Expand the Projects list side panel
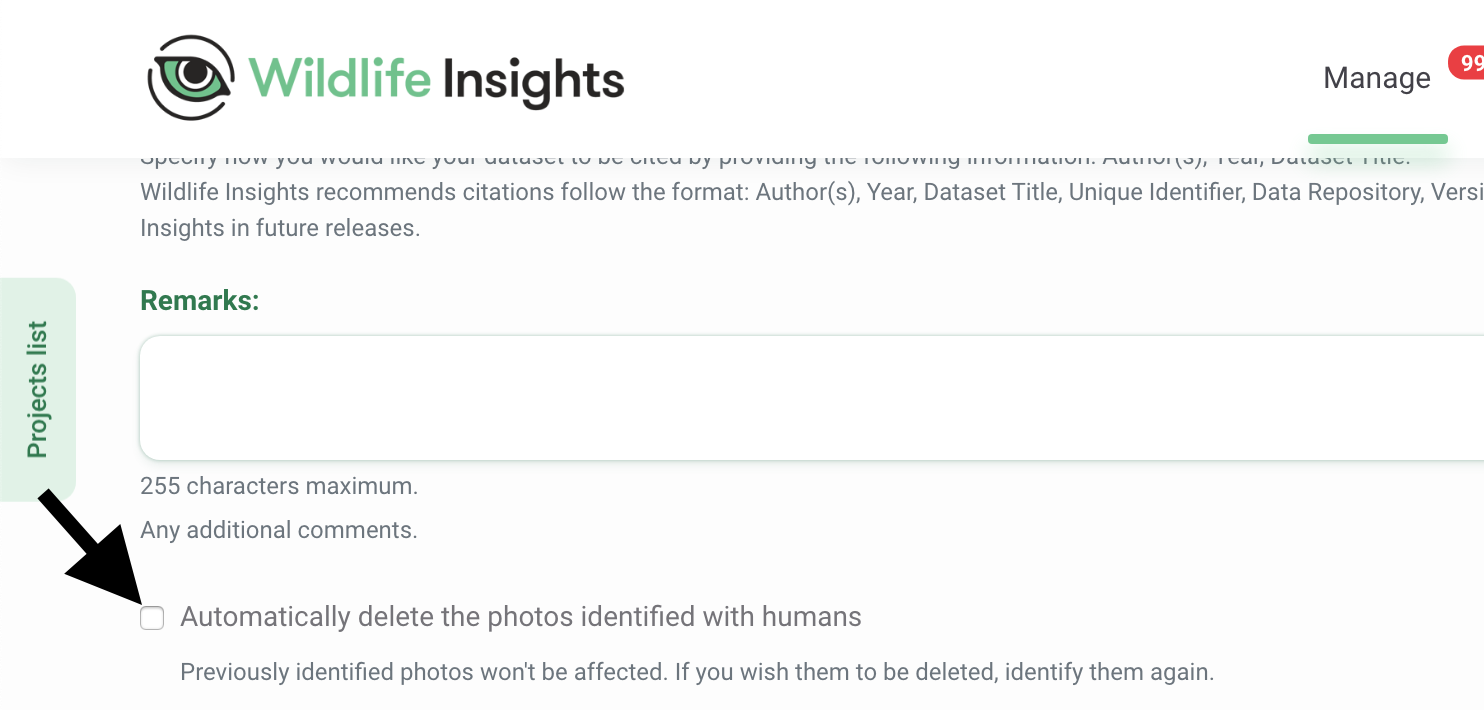The image size is (1484, 710). coord(37,389)
